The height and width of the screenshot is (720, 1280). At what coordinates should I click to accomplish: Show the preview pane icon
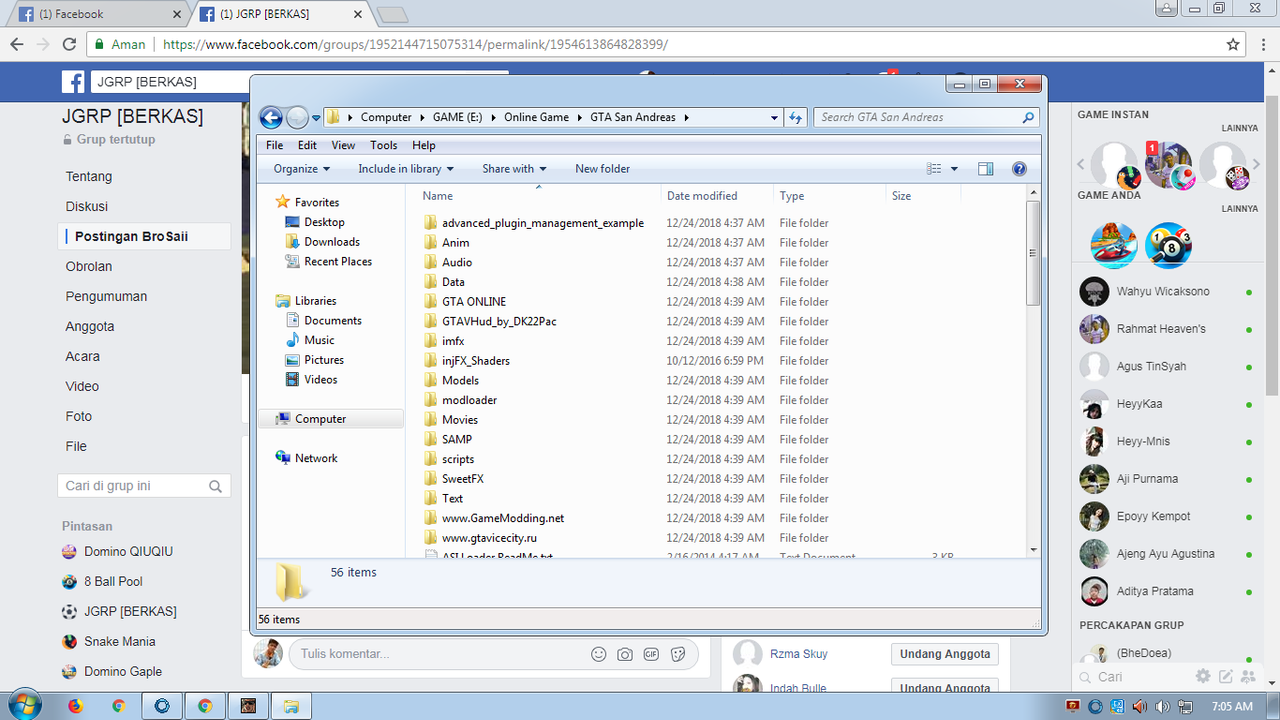(x=986, y=169)
